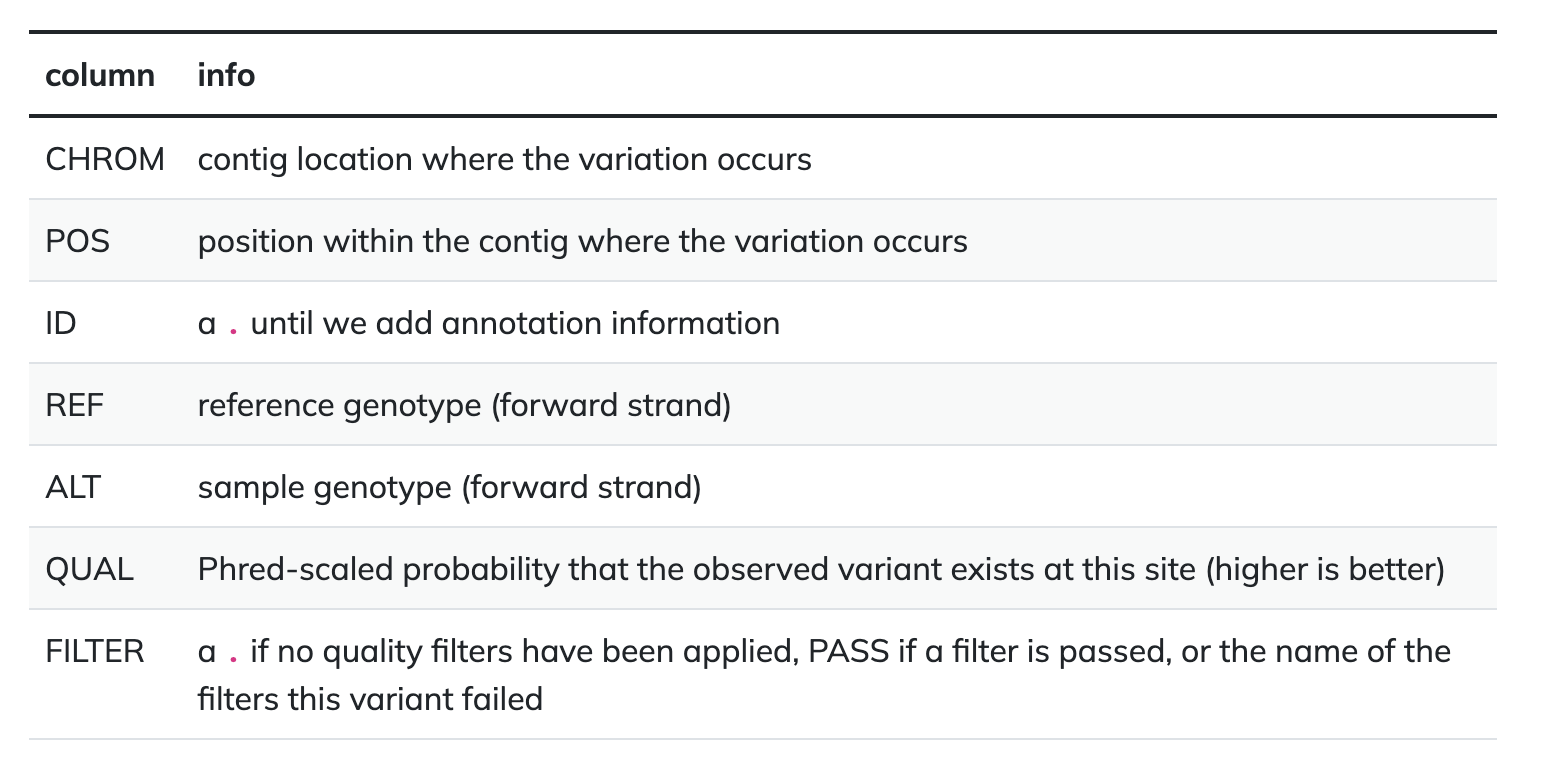
Task: Click the 'sample genotype (forward strand)' description
Action: pyautogui.click(x=449, y=487)
